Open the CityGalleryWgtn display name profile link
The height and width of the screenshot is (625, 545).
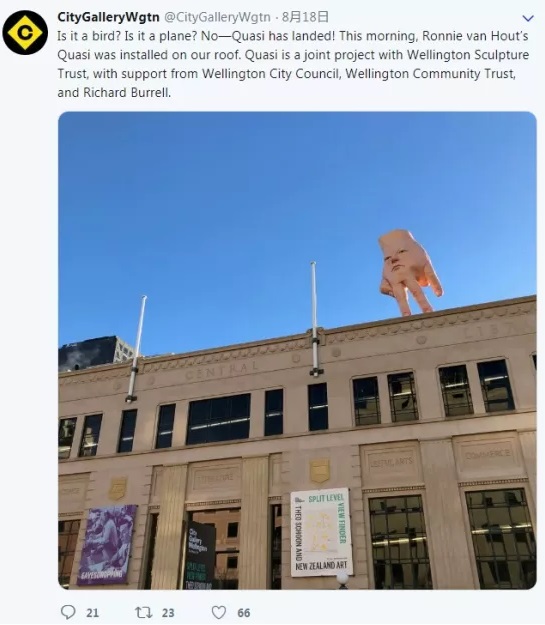click(x=108, y=17)
